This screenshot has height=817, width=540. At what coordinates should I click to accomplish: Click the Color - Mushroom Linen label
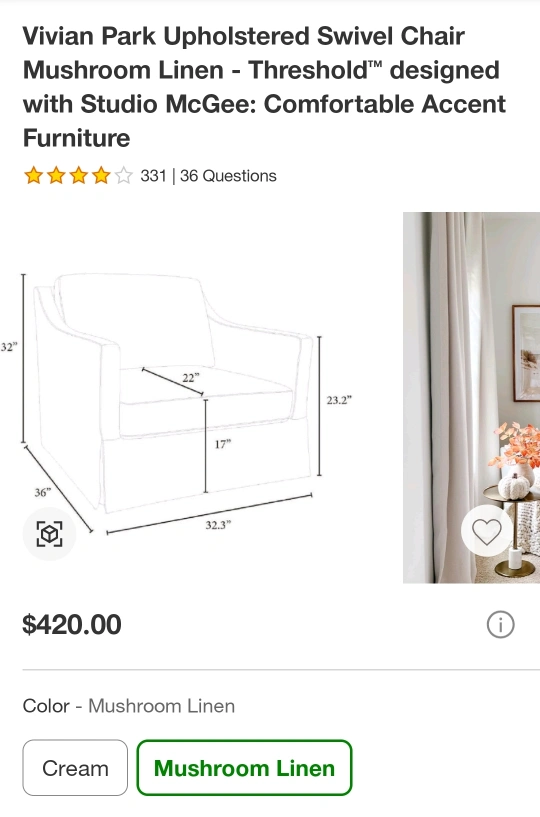click(x=129, y=706)
